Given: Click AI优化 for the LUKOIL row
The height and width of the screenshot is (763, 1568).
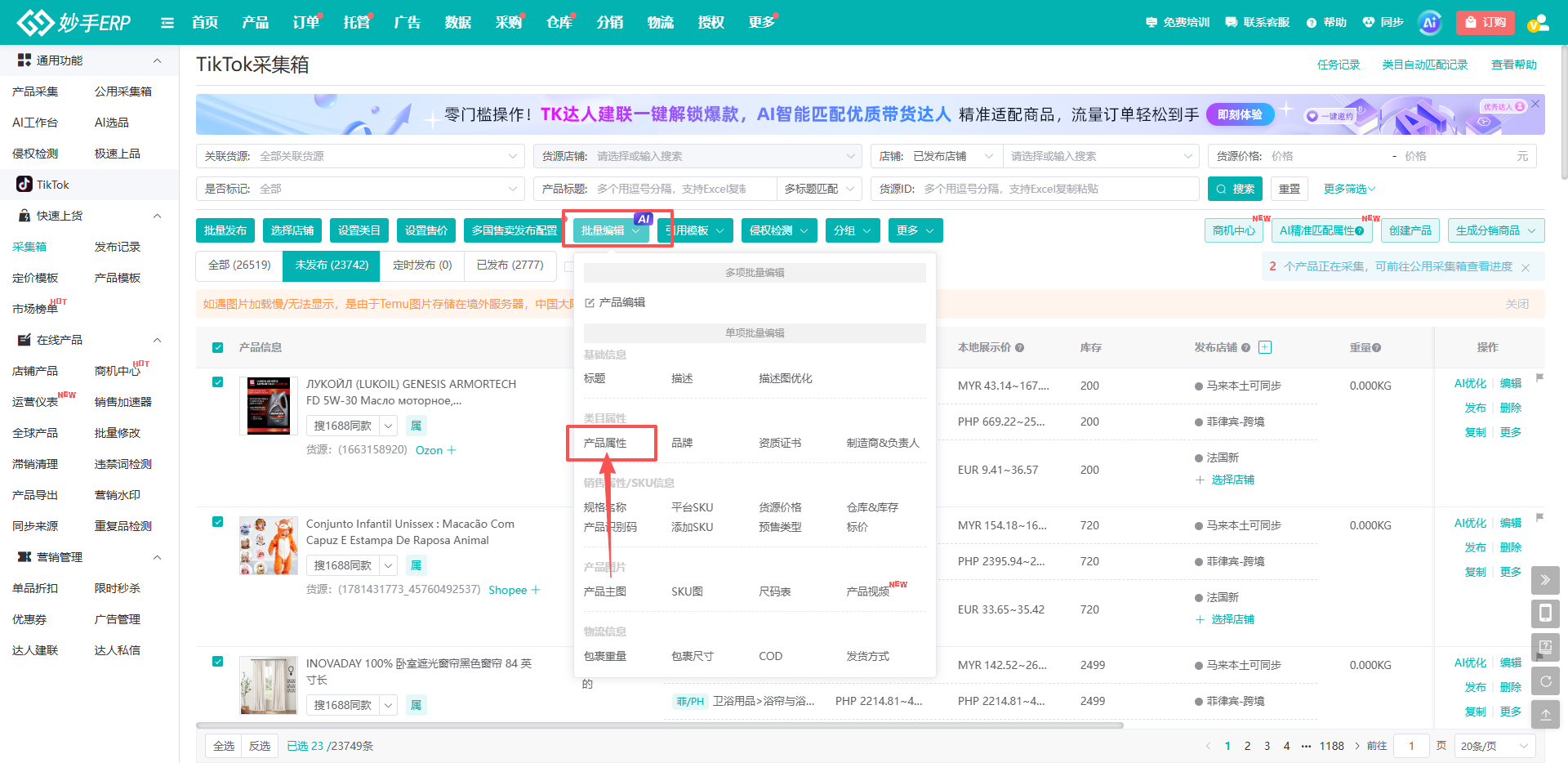Looking at the screenshot, I should (x=1470, y=383).
